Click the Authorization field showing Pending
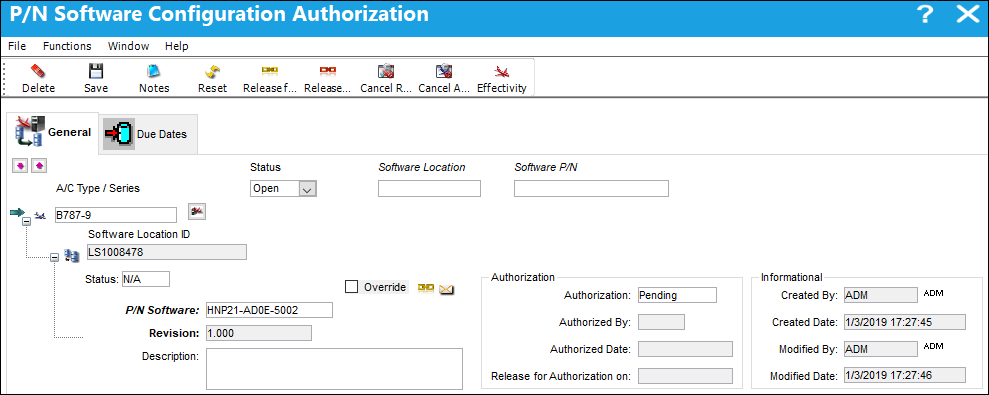Image resolution: width=989 pixels, height=395 pixels. pyautogui.click(x=677, y=295)
